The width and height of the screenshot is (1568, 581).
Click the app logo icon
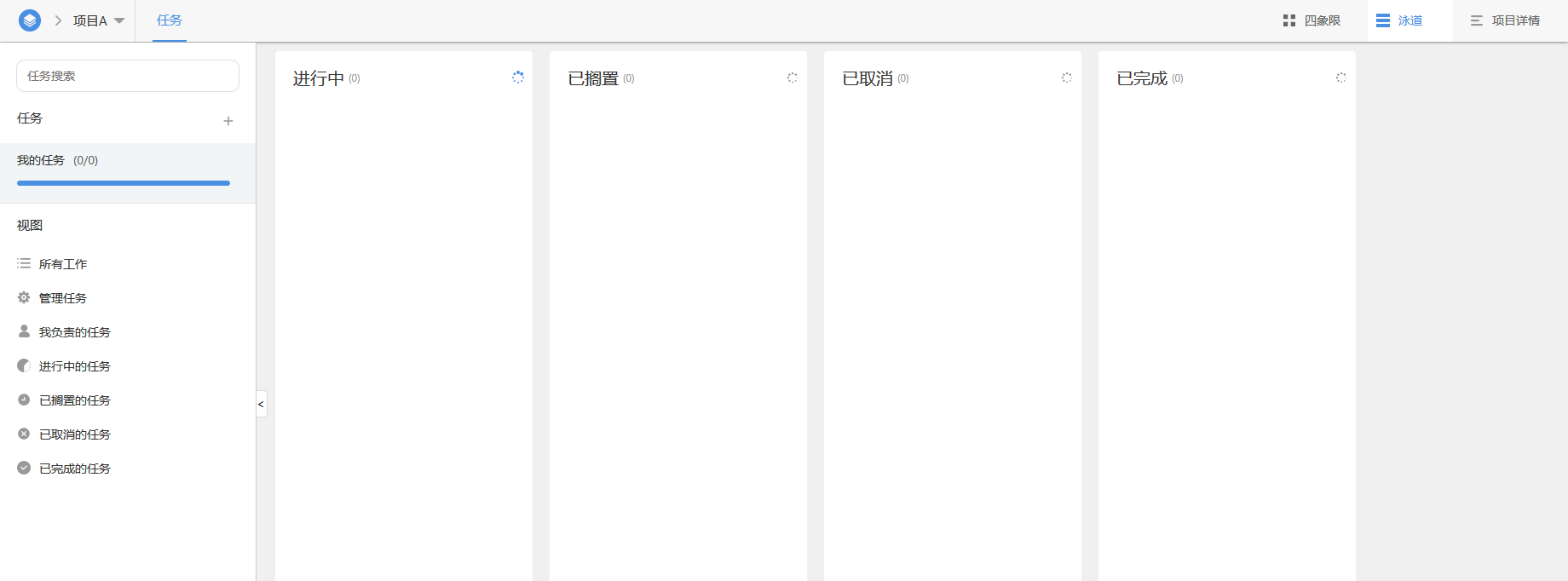click(x=30, y=20)
